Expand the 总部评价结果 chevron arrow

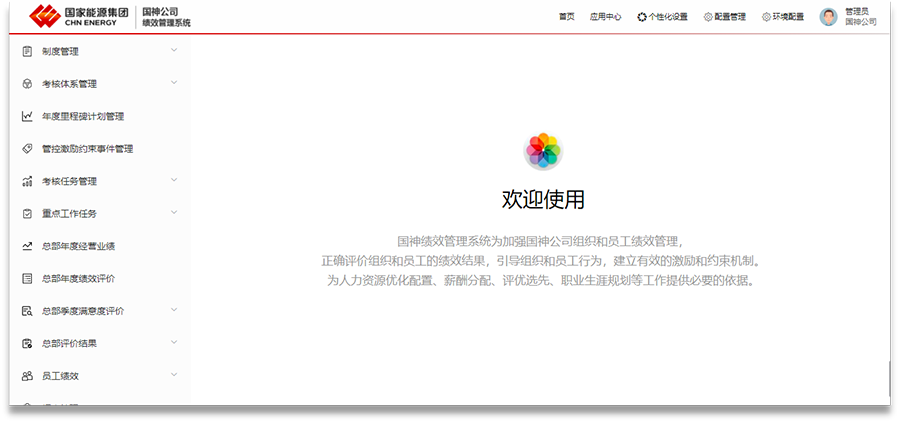(174, 343)
